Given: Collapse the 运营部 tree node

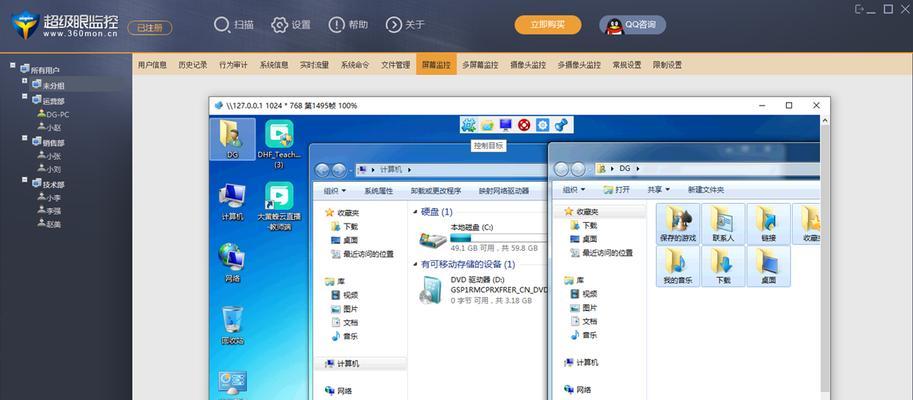Looking at the screenshot, I should (x=24, y=96).
